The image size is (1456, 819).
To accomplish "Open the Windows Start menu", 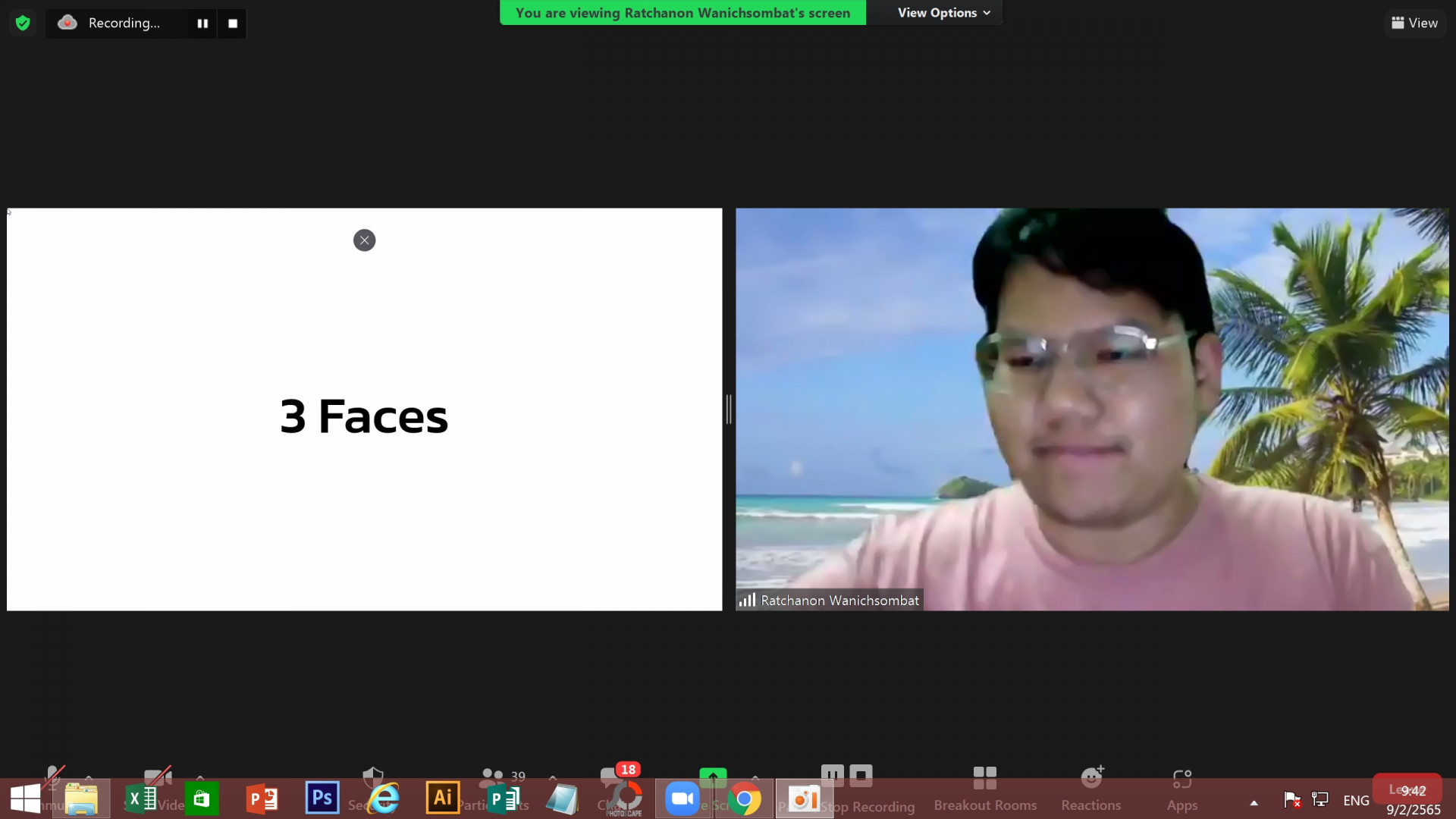I will [25, 799].
